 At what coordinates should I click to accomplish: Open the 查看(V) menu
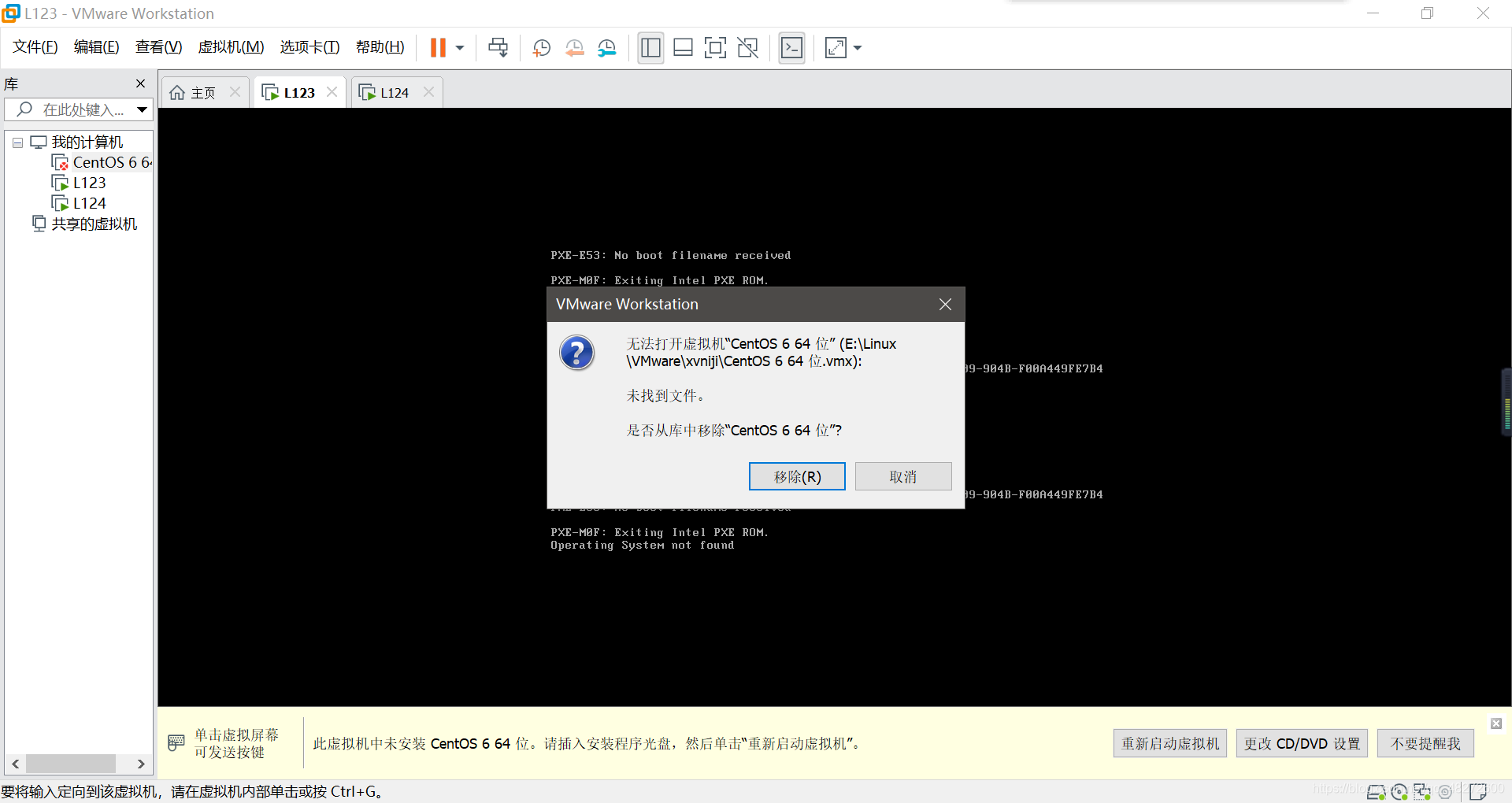click(158, 47)
